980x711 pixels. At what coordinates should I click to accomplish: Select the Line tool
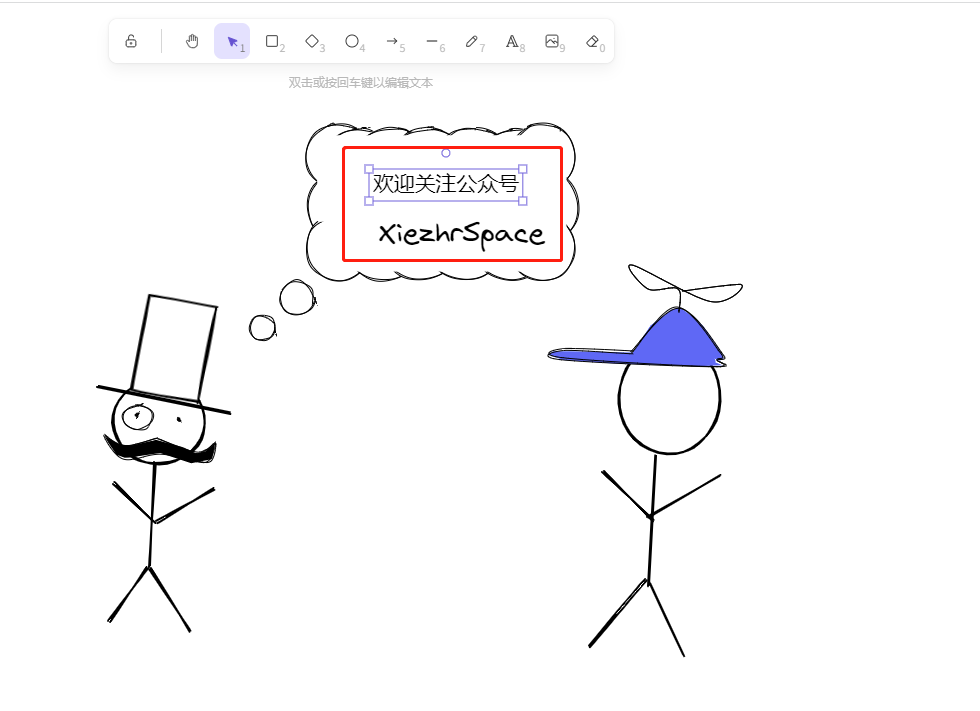coord(432,41)
